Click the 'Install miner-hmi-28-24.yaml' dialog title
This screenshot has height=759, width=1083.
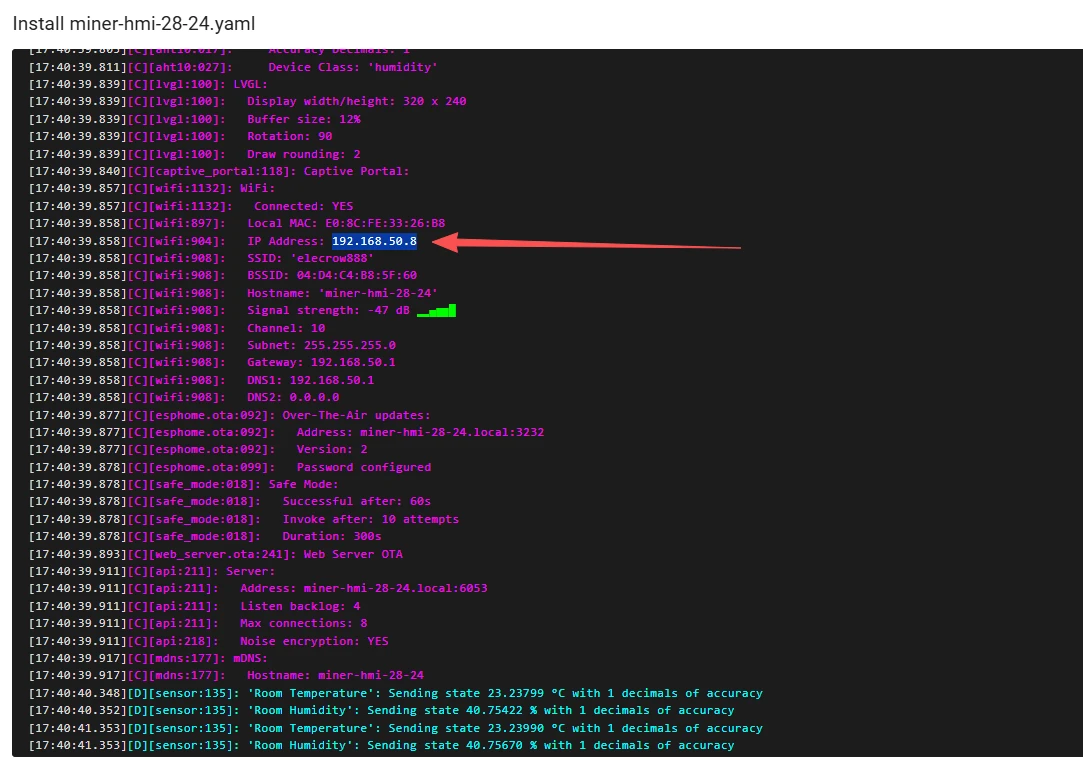click(x=133, y=22)
